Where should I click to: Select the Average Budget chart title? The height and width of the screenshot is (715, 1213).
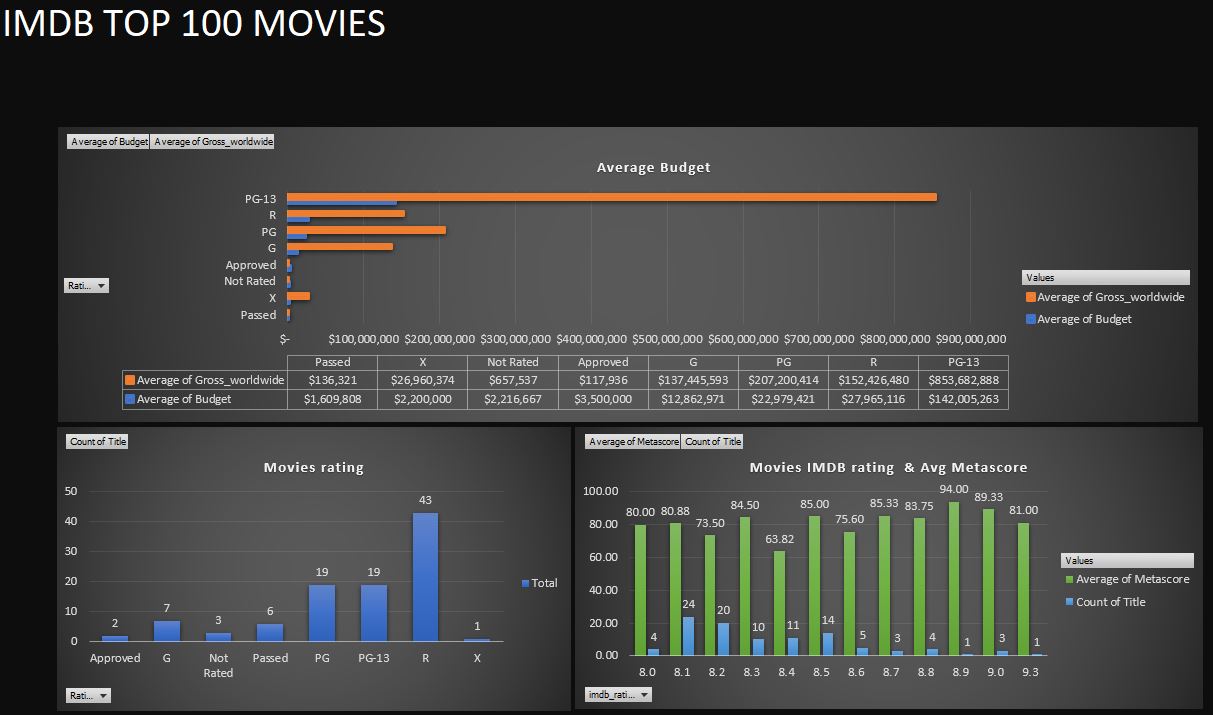pos(654,168)
